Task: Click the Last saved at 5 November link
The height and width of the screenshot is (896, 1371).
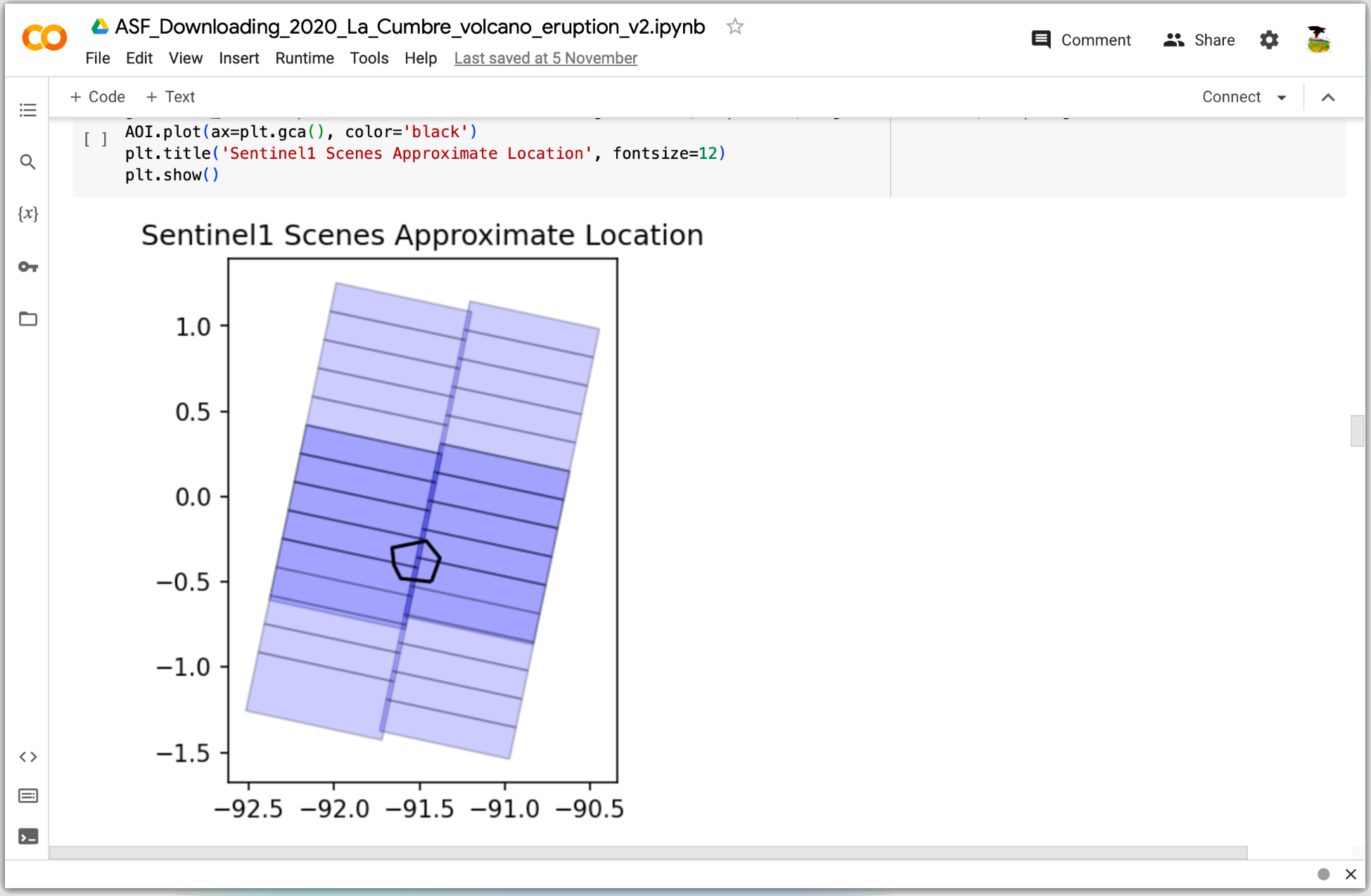Action: (545, 58)
